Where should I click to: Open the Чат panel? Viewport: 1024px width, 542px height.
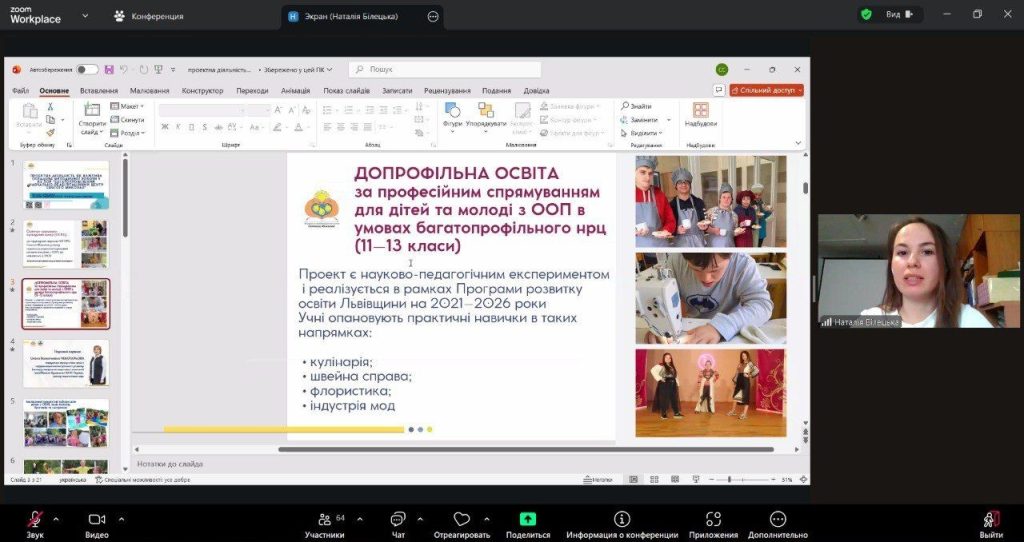(x=398, y=520)
